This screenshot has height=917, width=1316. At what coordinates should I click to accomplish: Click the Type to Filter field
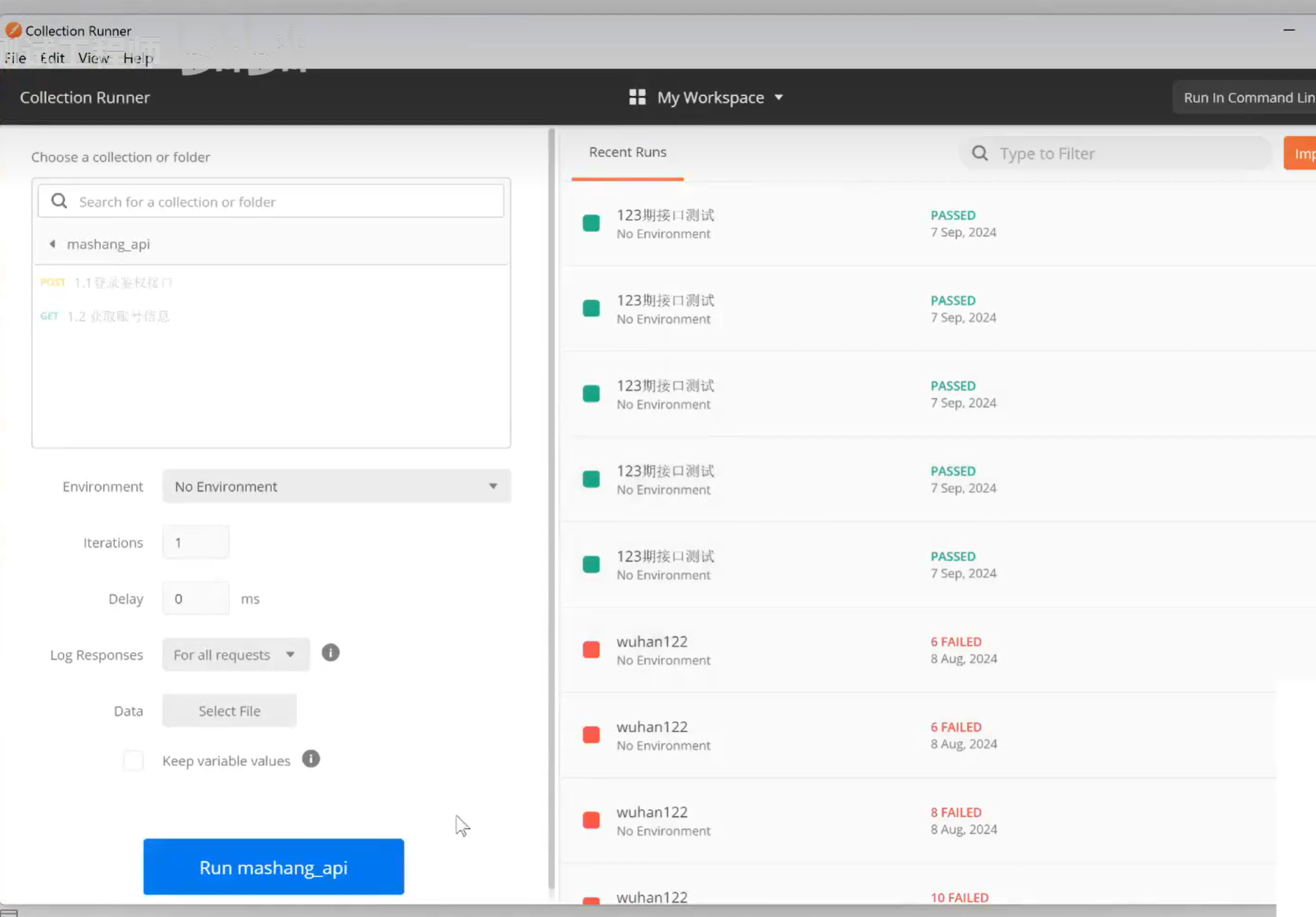[x=1116, y=153]
